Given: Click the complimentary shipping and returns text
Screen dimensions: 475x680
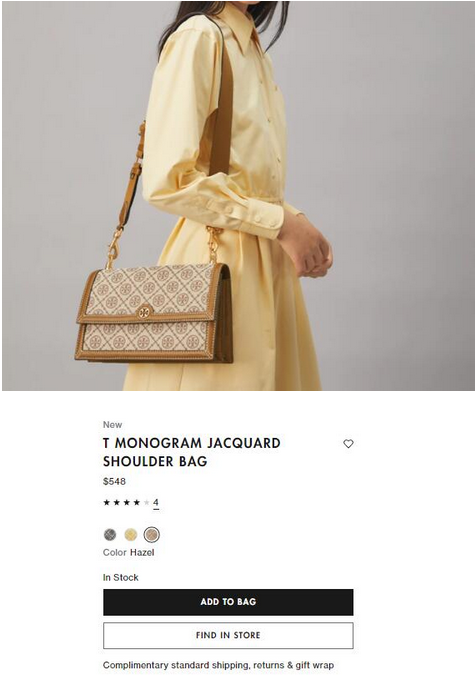Looking at the screenshot, I should [219, 665].
